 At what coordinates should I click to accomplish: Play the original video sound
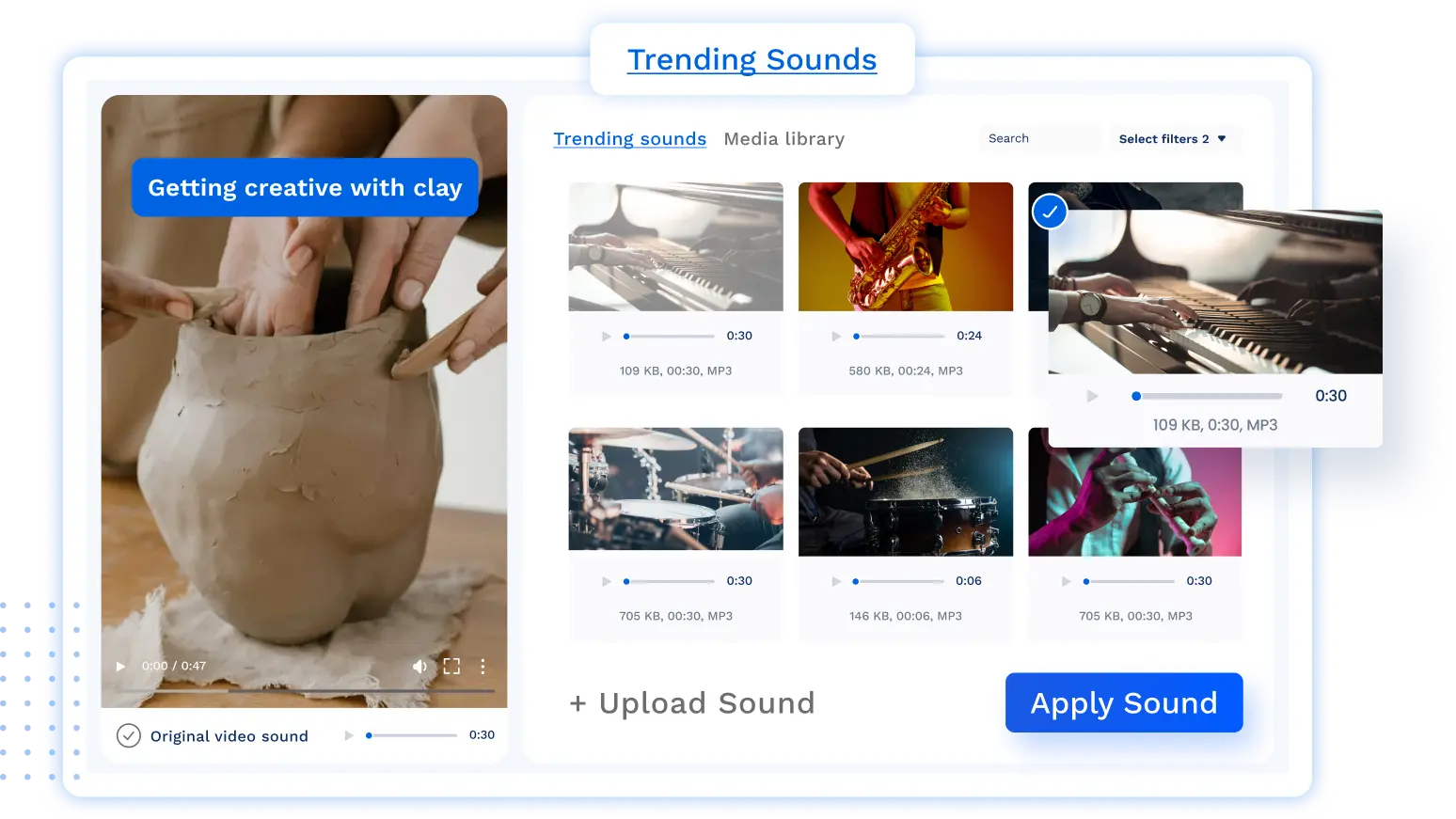349,734
